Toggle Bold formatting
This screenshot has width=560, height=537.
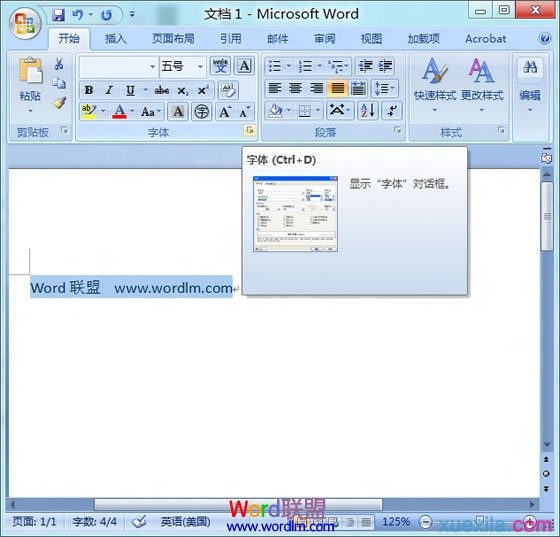[89, 90]
